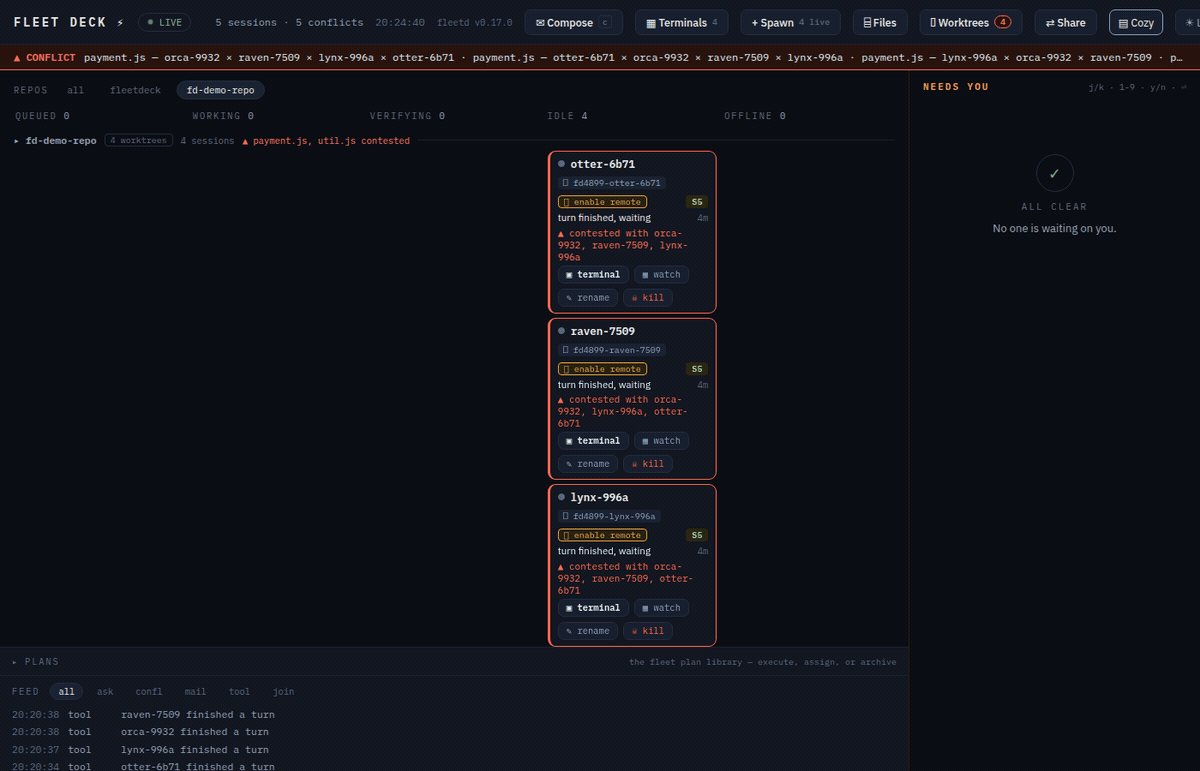Kill the raven-7509 session

click(647, 464)
